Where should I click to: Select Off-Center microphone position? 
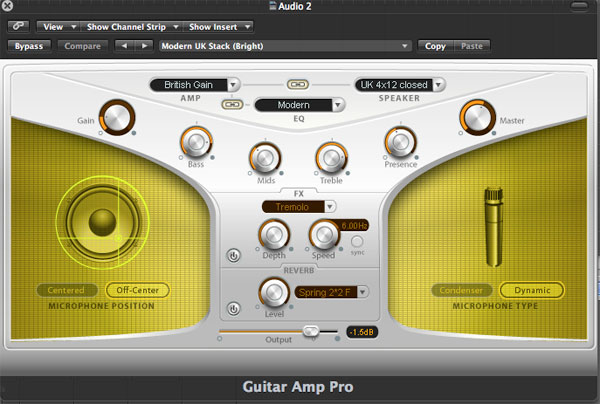pos(137,290)
